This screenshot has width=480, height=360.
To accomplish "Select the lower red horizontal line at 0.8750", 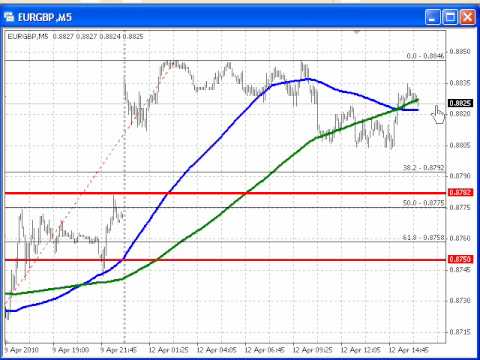I will (225, 260).
